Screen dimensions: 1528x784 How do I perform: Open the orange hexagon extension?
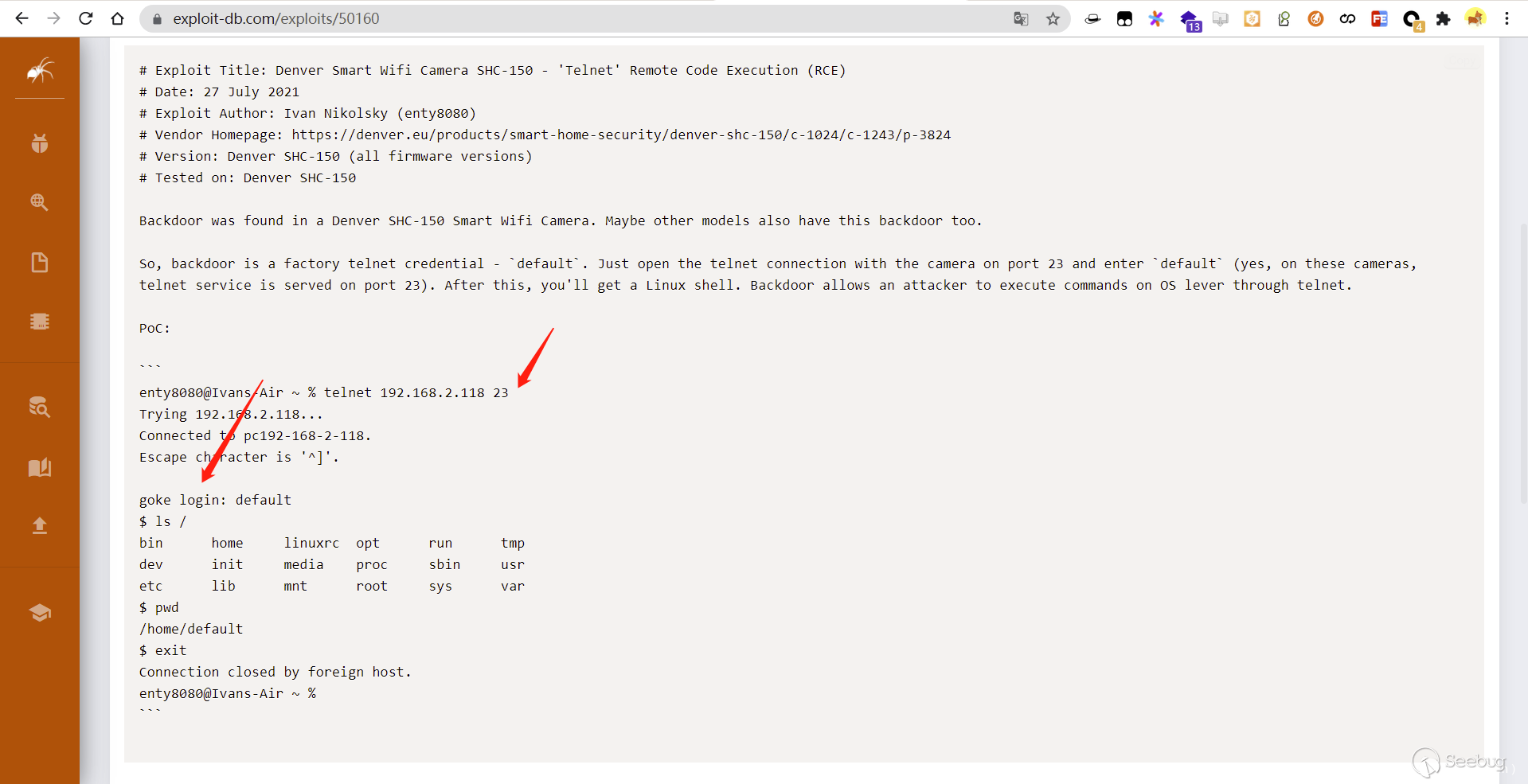click(x=1252, y=18)
